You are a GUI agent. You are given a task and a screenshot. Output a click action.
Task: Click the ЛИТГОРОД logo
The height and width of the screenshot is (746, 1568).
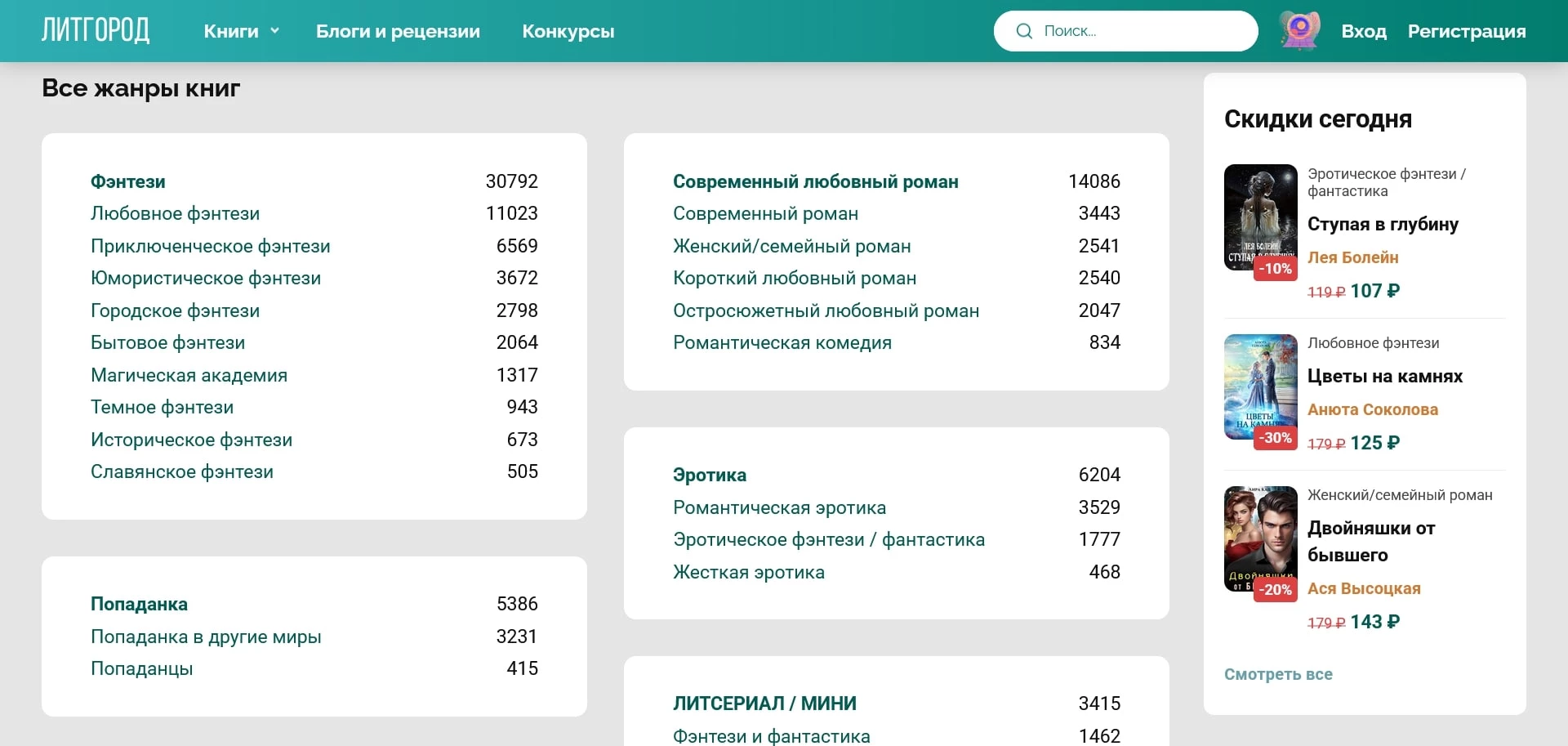pos(96,29)
